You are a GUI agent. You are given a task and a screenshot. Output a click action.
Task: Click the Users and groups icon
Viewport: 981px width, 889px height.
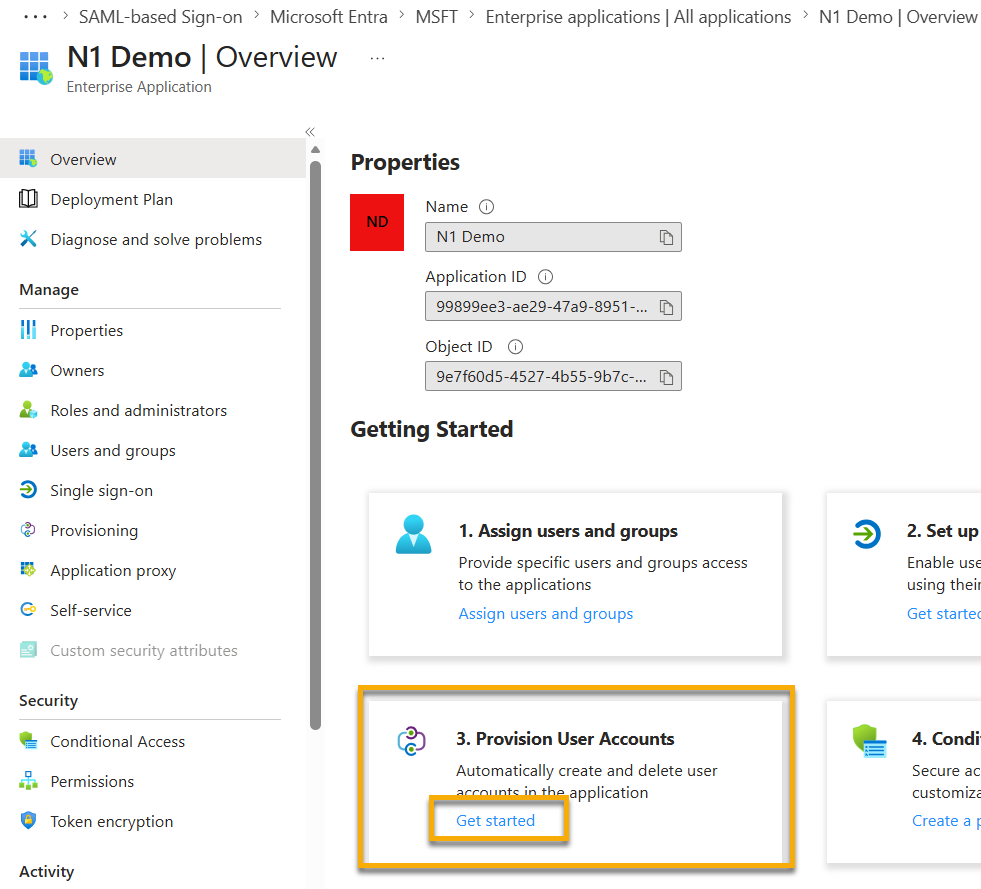pyautogui.click(x=28, y=450)
